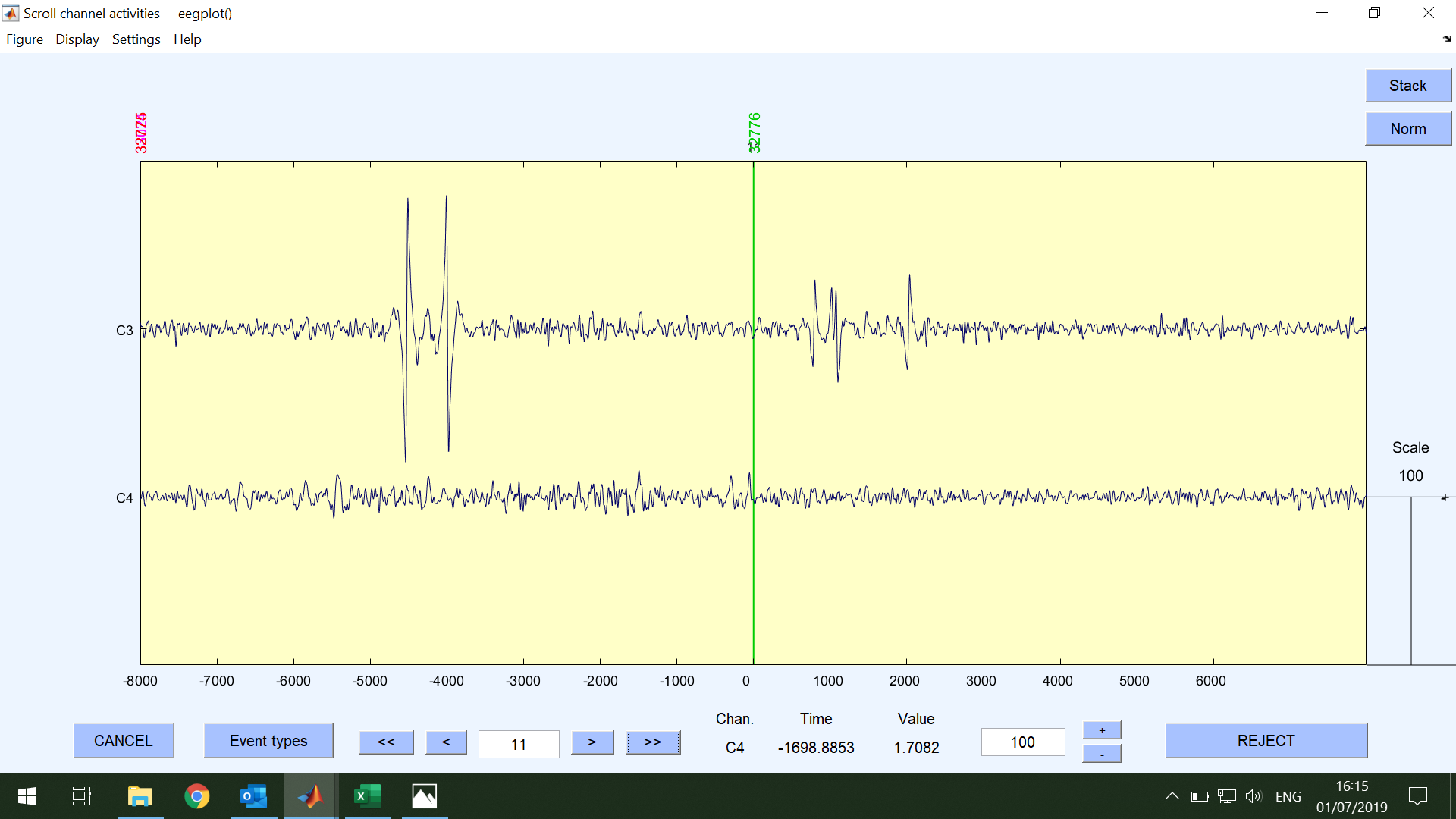Image resolution: width=1456 pixels, height=819 pixels.
Task: Click the MATLAB taskbar icon
Action: pyautogui.click(x=311, y=796)
